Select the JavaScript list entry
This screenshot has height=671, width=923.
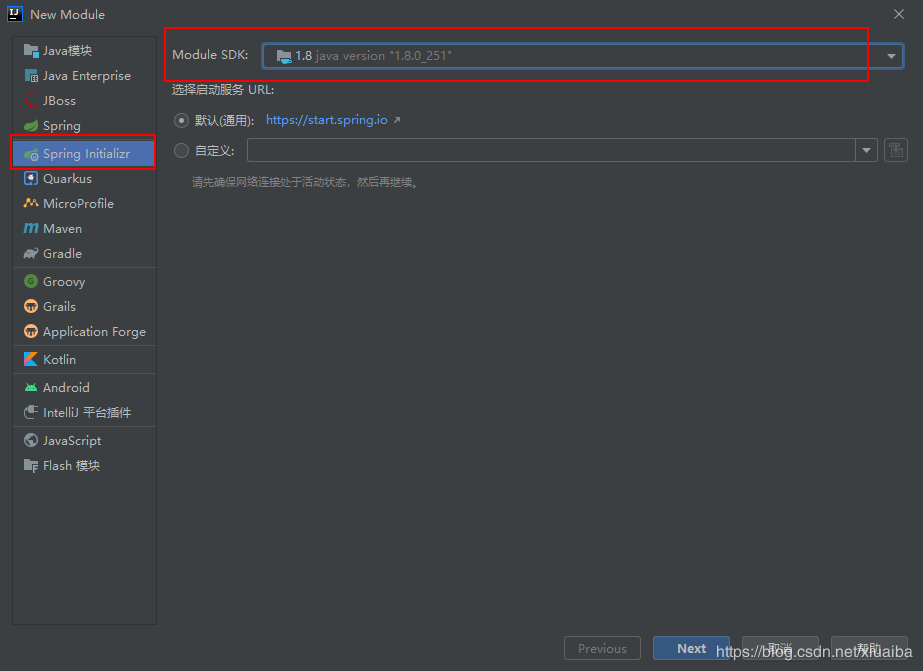pyautogui.click(x=84, y=440)
